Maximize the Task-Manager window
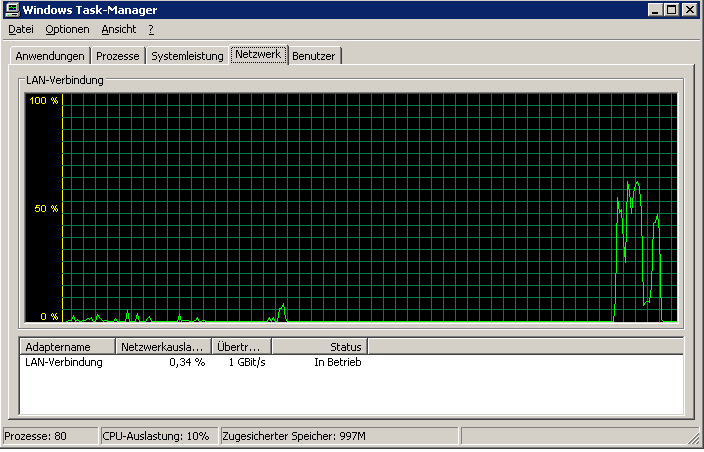The height and width of the screenshot is (452, 704). pyautogui.click(x=672, y=10)
